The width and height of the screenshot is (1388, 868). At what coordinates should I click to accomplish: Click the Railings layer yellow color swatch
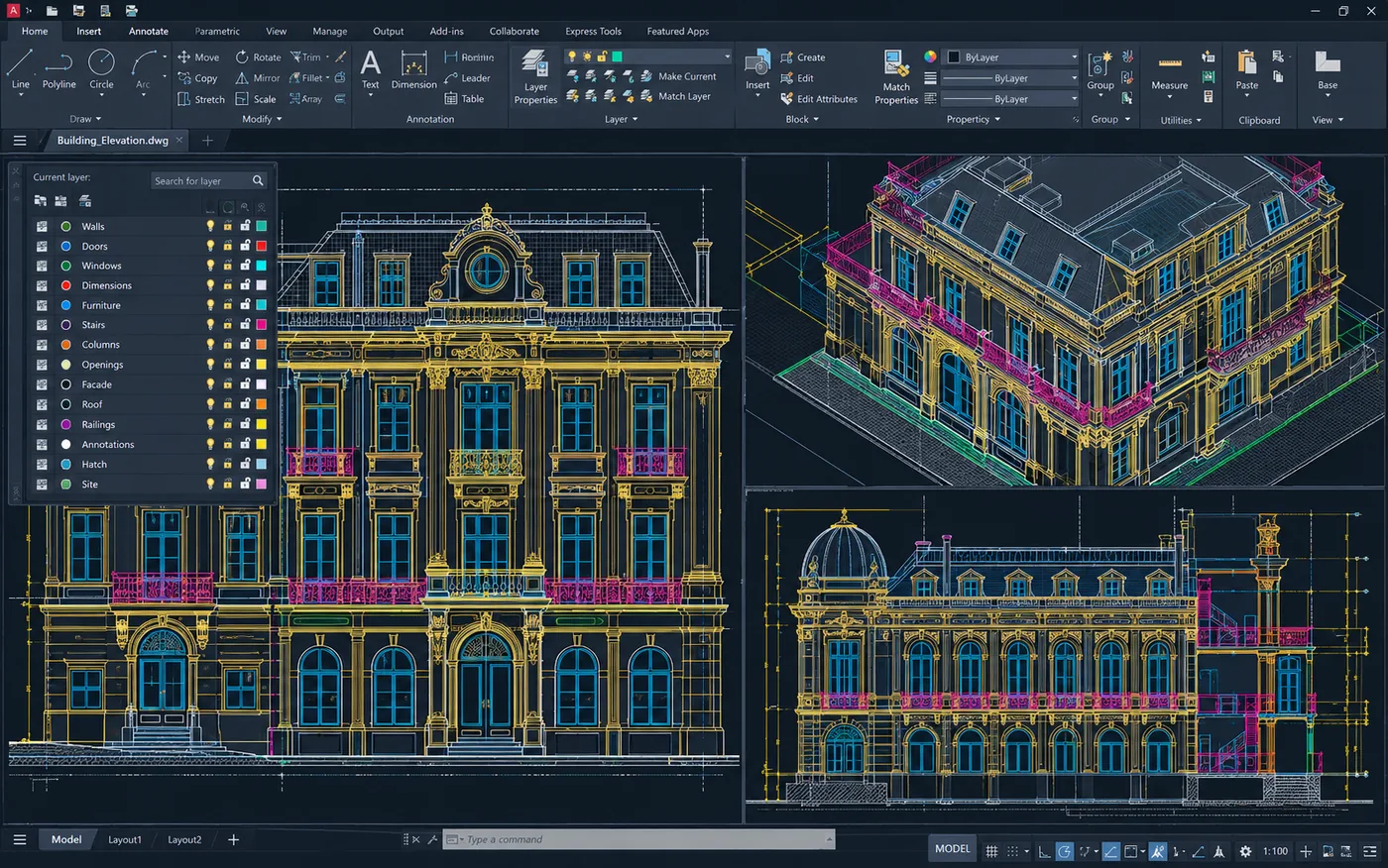(262, 424)
